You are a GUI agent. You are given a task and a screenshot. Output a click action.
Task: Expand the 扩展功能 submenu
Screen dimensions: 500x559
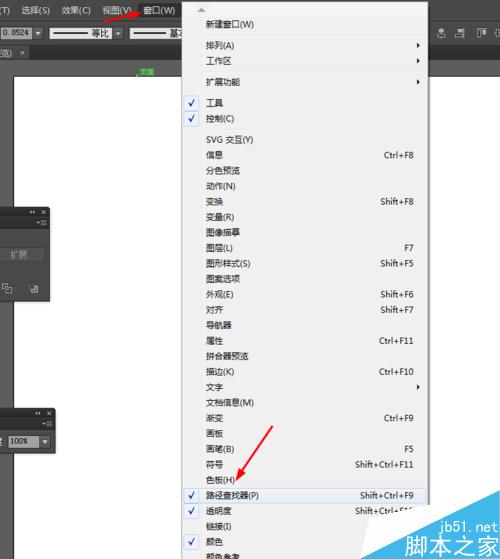305,82
